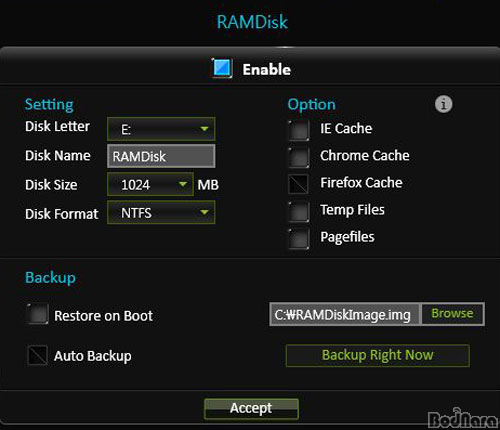Click the Browse button

tap(452, 314)
